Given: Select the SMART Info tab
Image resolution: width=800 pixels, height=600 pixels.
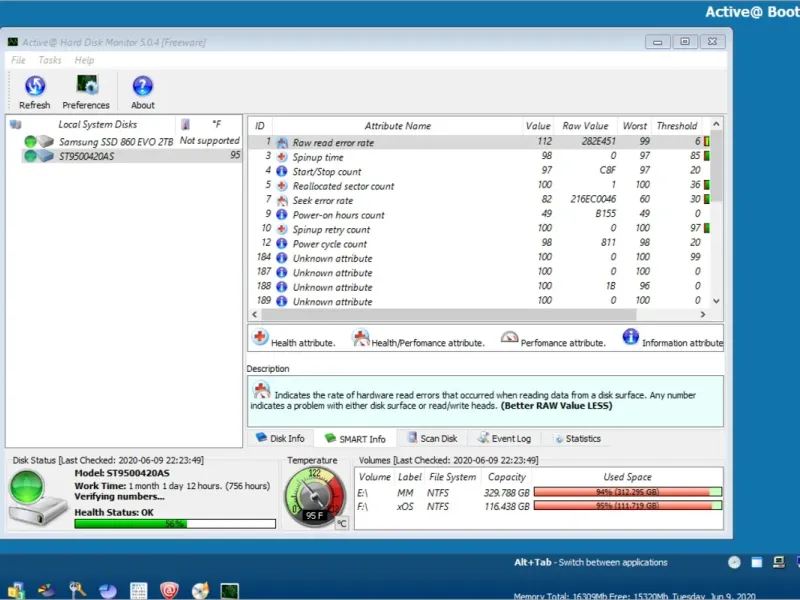Looking at the screenshot, I should (355, 439).
